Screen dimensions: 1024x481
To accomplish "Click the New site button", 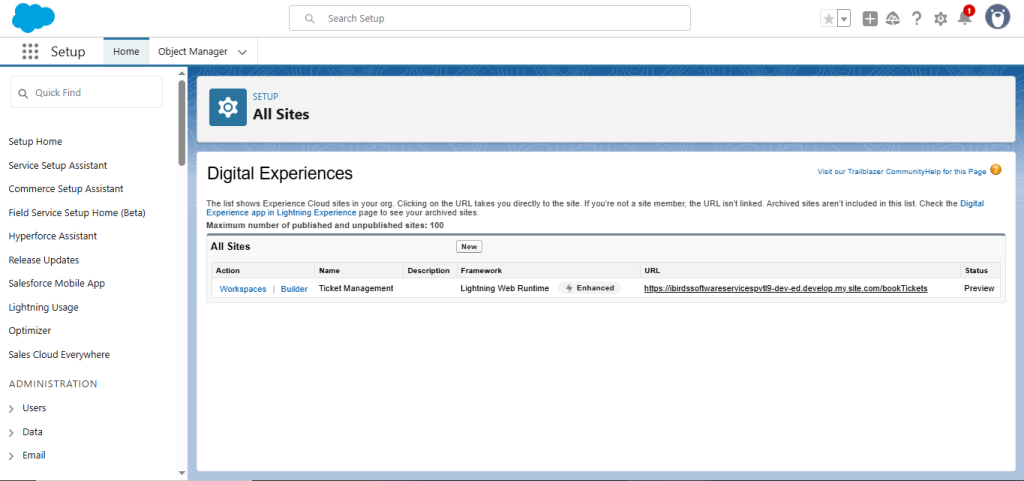I will 469,246.
